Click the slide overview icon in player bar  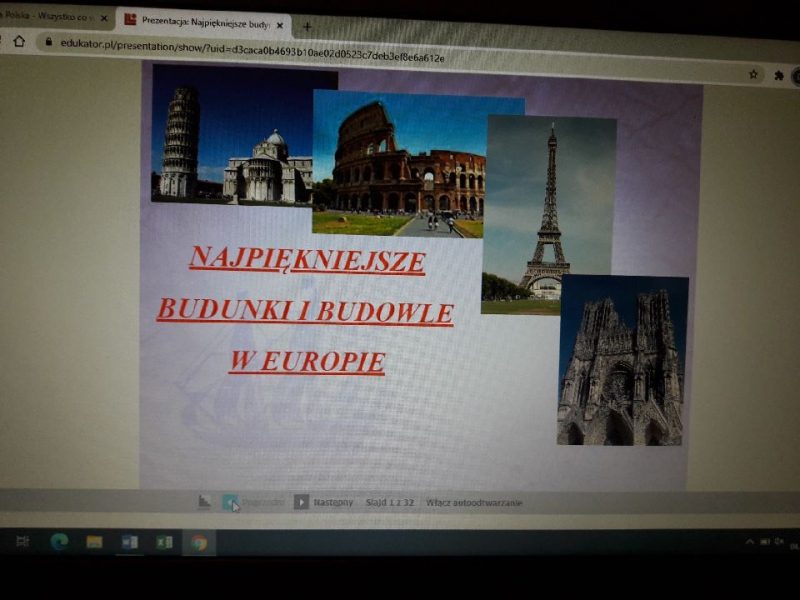click(205, 501)
